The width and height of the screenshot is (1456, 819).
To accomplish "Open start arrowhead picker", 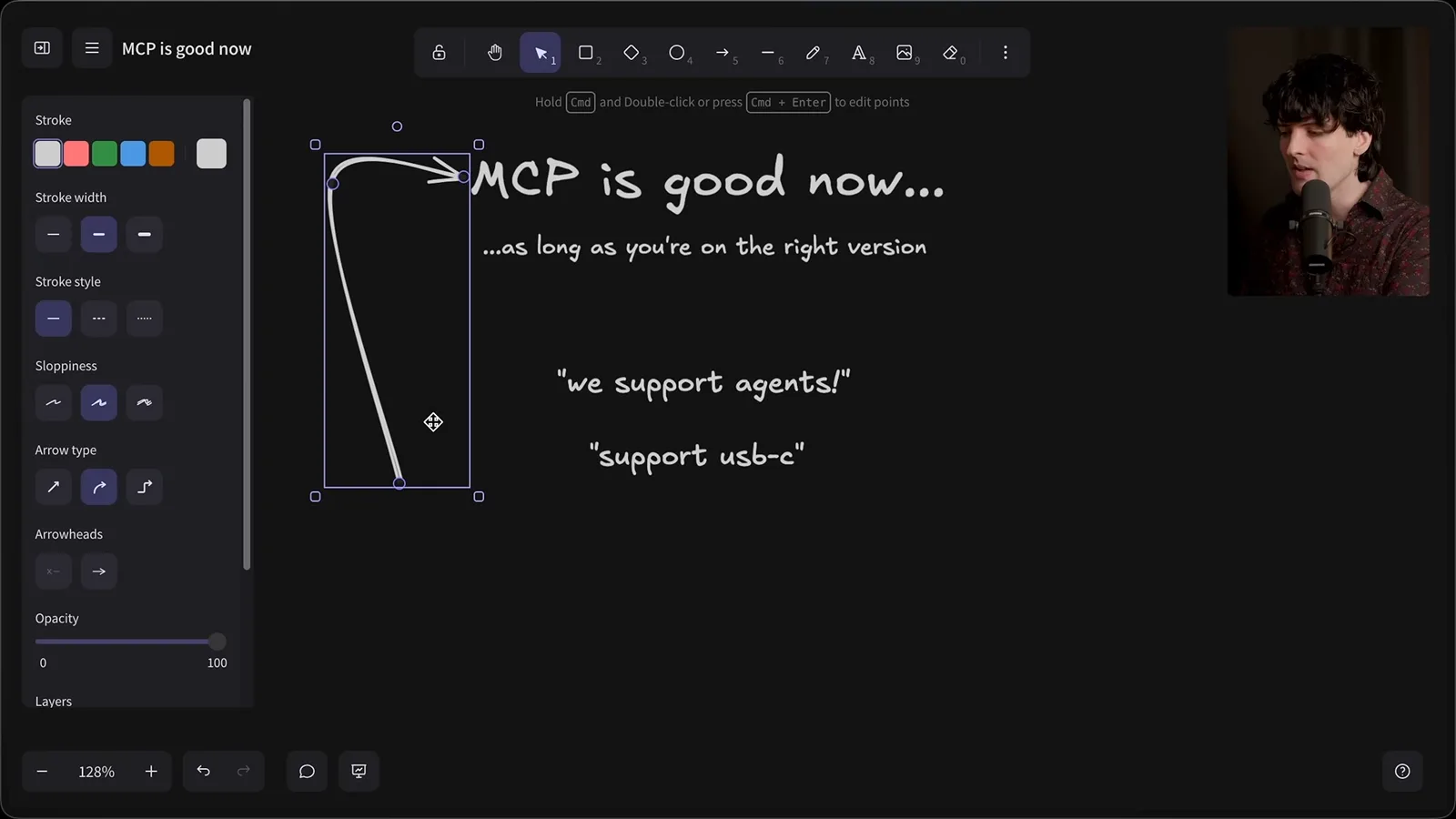I will [54, 571].
